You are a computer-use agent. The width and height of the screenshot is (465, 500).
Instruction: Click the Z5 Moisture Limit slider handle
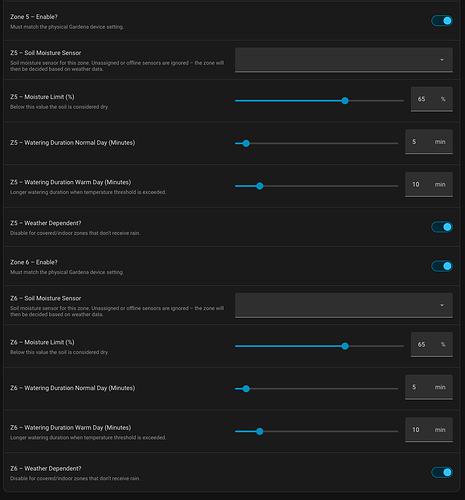coord(345,101)
